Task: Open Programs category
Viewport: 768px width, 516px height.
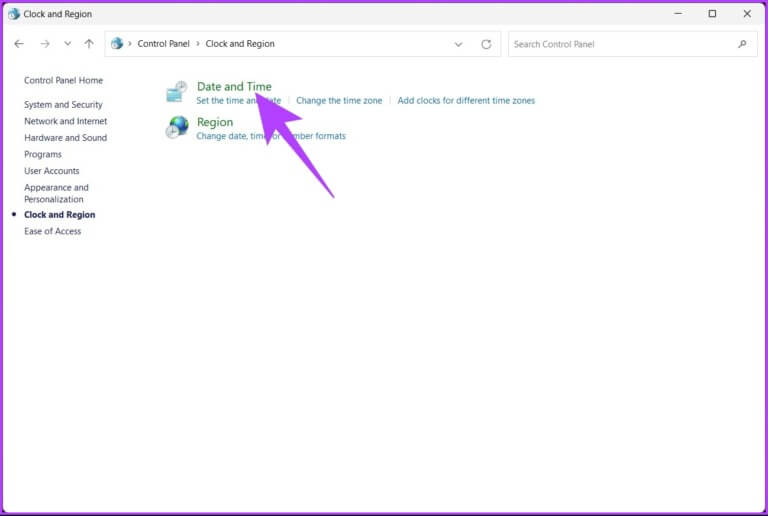Action: pyautogui.click(x=43, y=154)
